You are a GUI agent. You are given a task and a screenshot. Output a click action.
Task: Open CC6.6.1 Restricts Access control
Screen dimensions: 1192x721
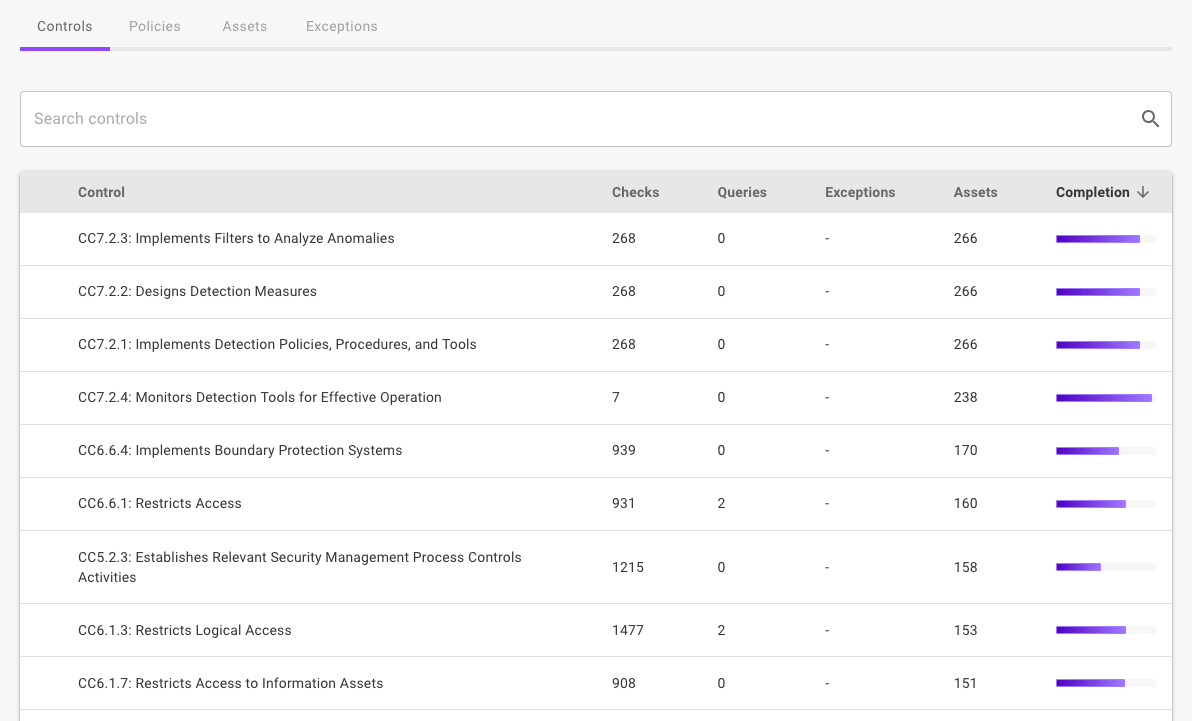click(160, 503)
